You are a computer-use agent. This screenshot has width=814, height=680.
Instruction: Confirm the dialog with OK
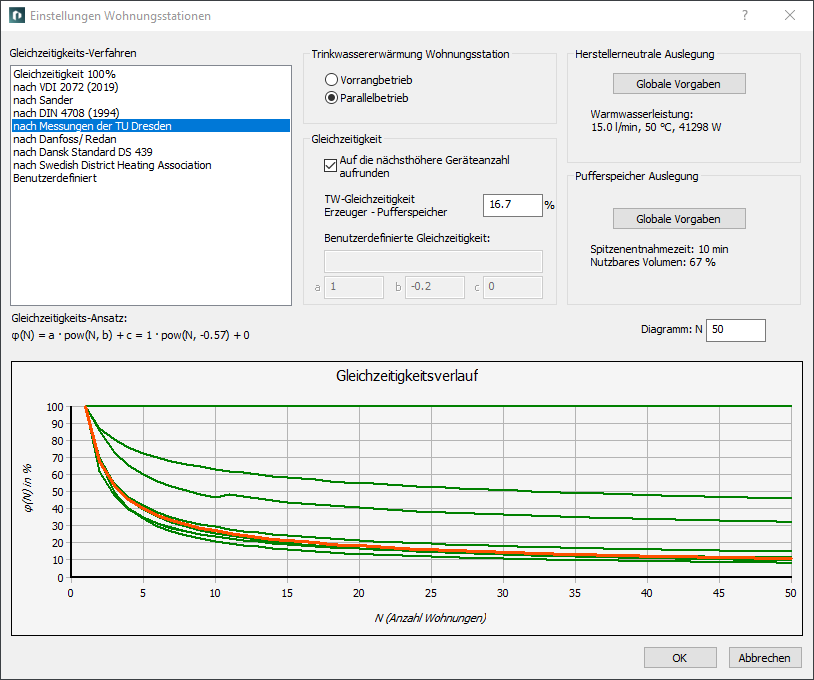[x=680, y=658]
